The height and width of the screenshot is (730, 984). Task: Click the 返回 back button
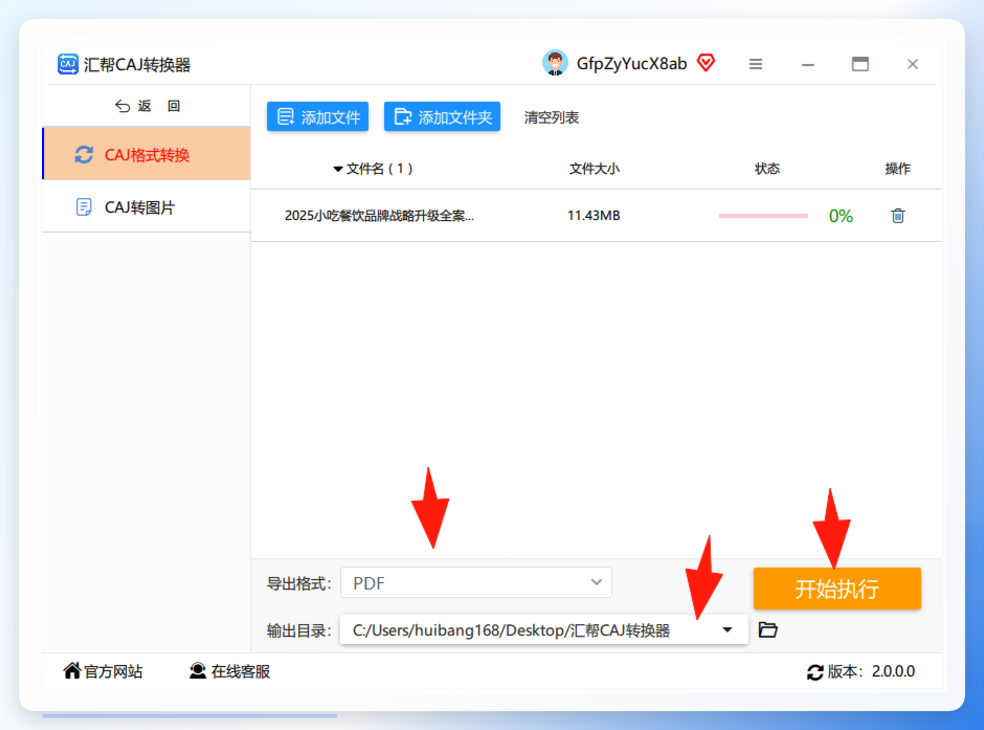(148, 106)
